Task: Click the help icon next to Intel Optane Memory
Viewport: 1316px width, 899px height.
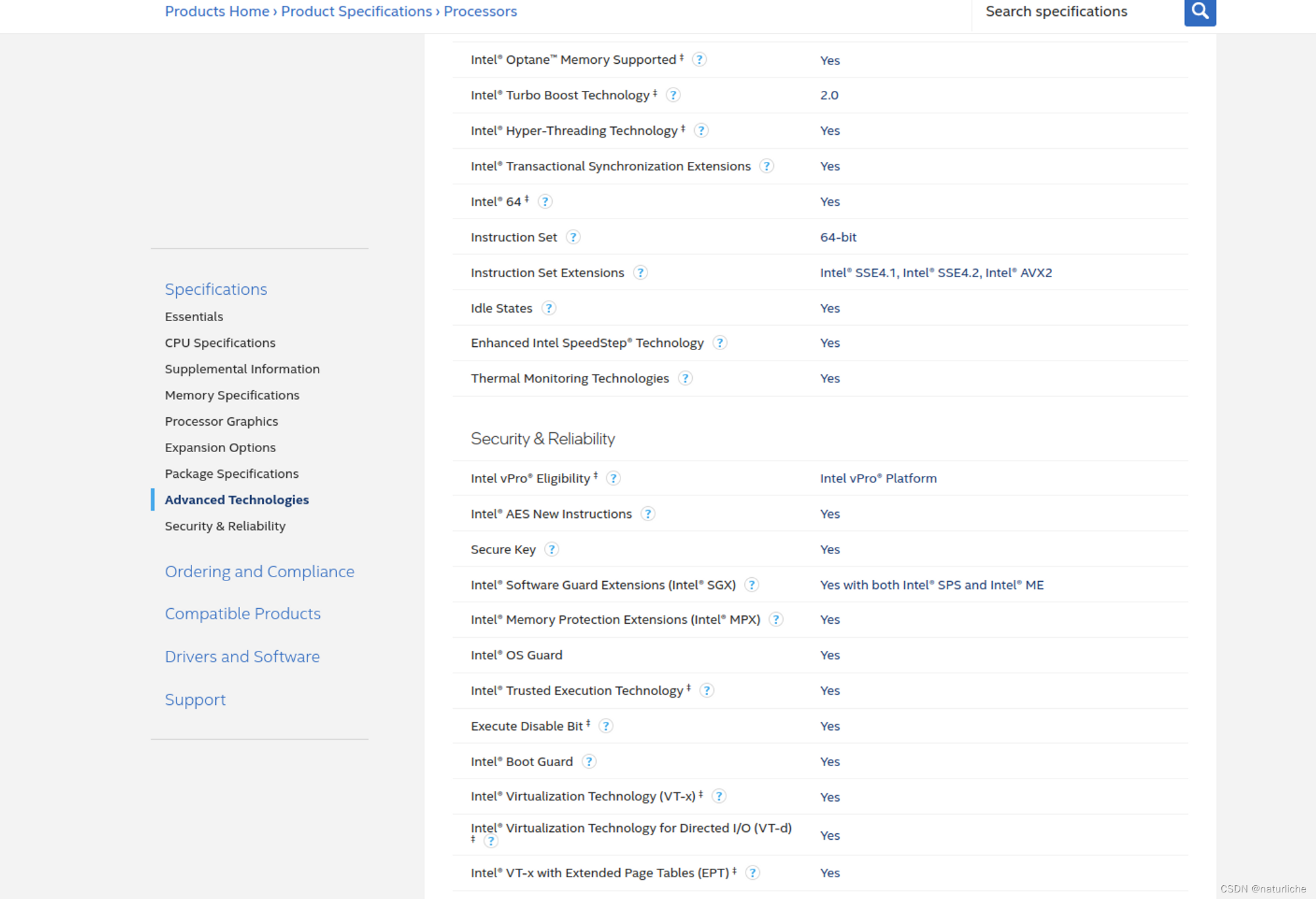Action: 700,60
